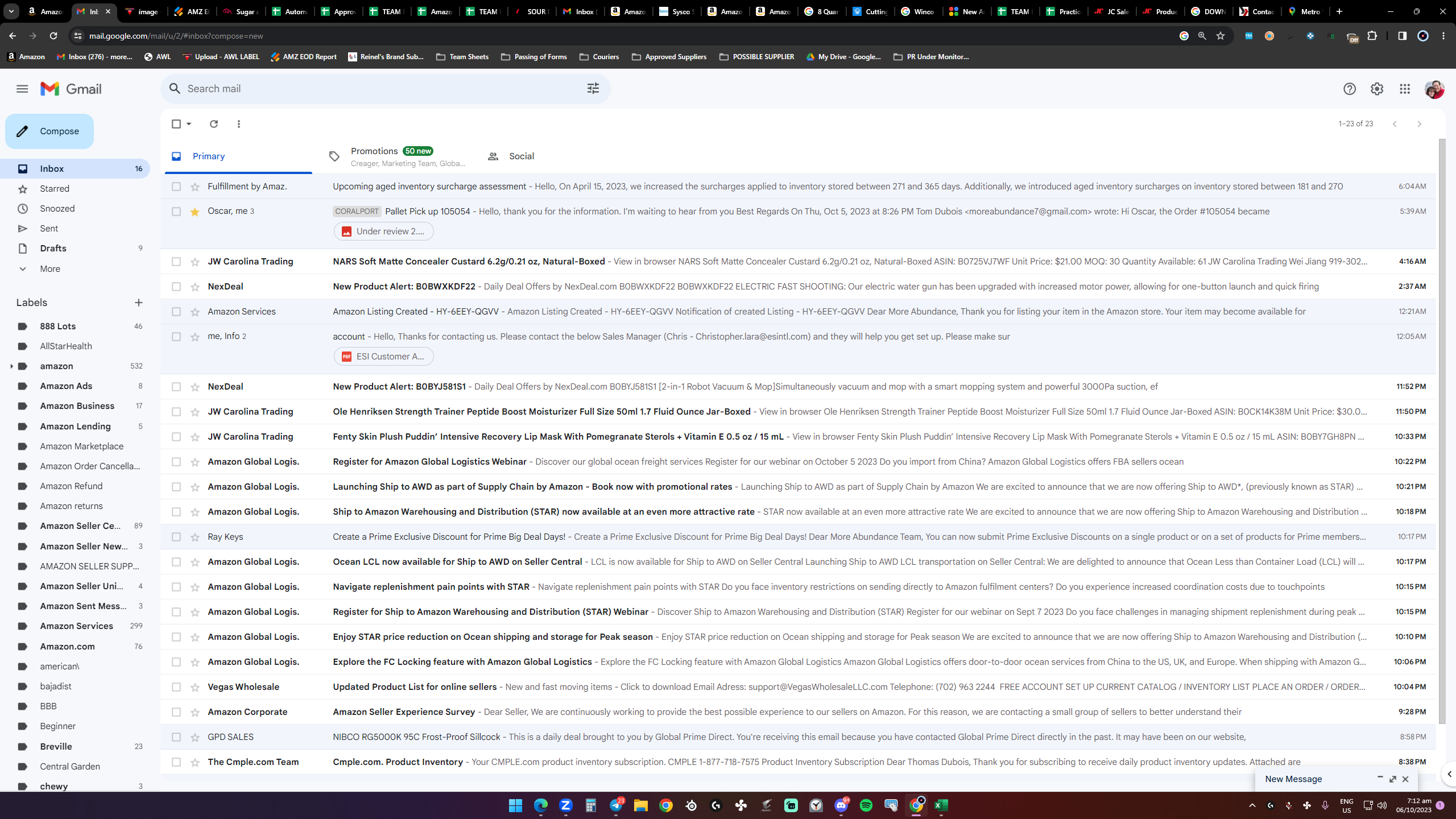This screenshot has width=1456, height=819.
Task: Unstar the Oscar Pallet Pick up email
Action: (195, 212)
